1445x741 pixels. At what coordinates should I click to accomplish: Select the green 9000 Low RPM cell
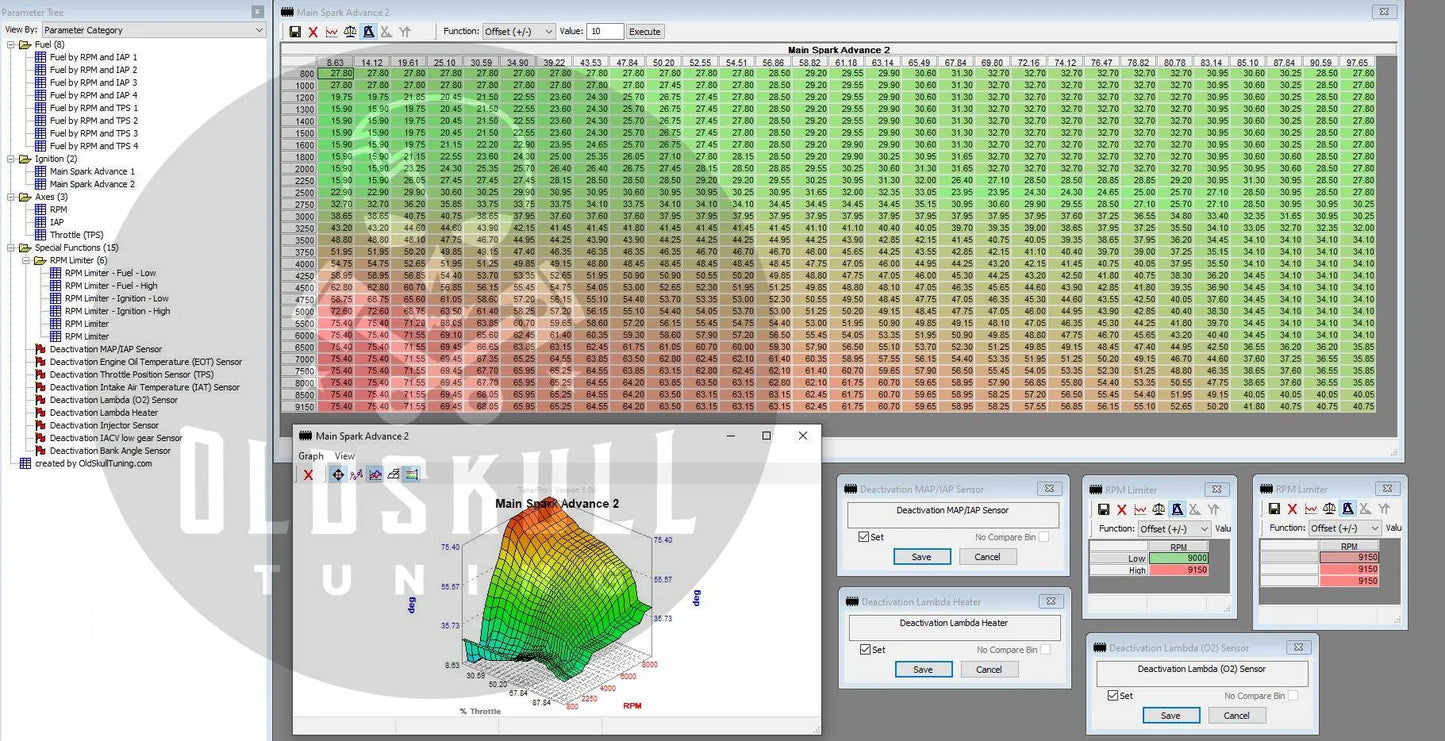coord(1179,558)
